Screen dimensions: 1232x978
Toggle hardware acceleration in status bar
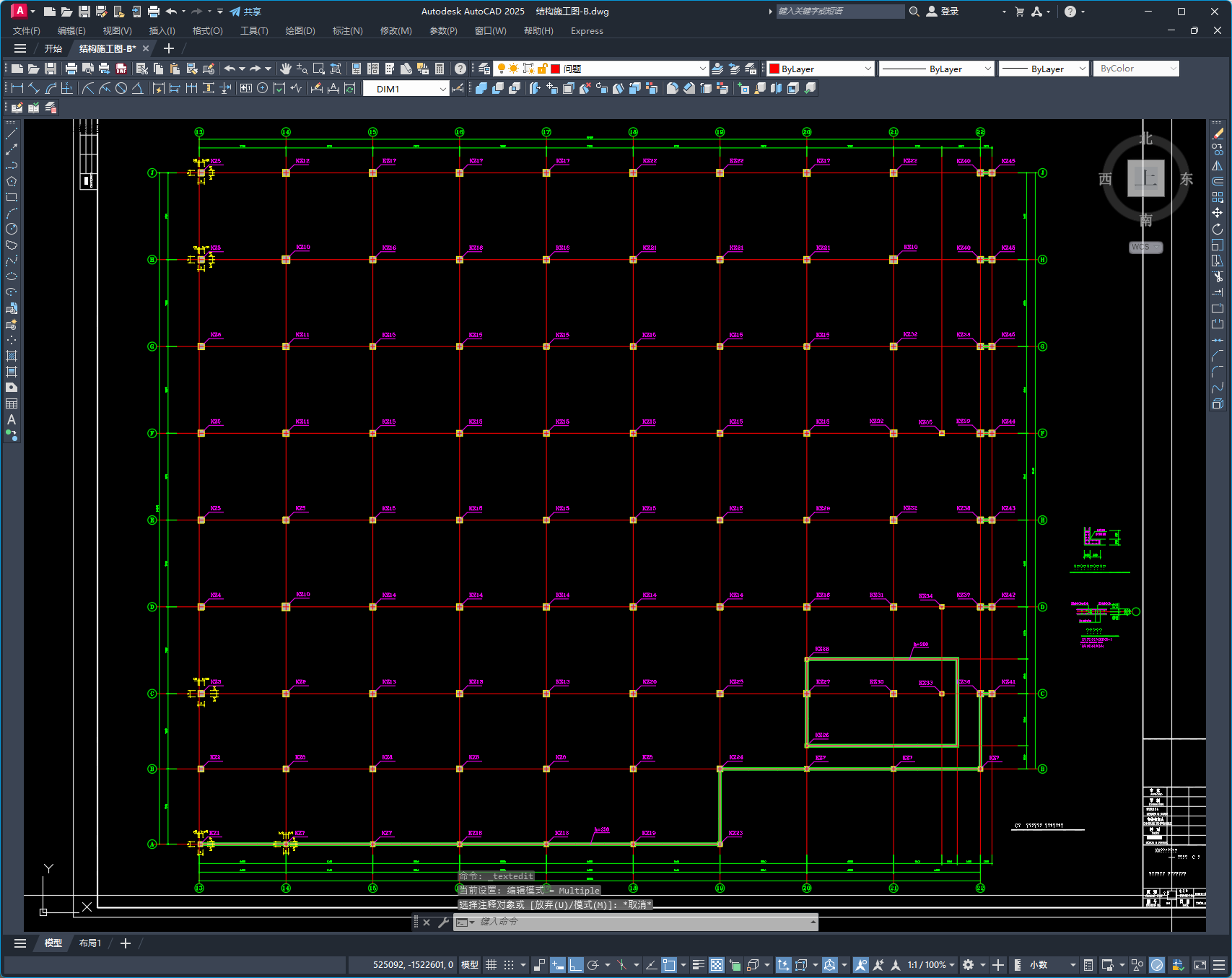click(1157, 965)
